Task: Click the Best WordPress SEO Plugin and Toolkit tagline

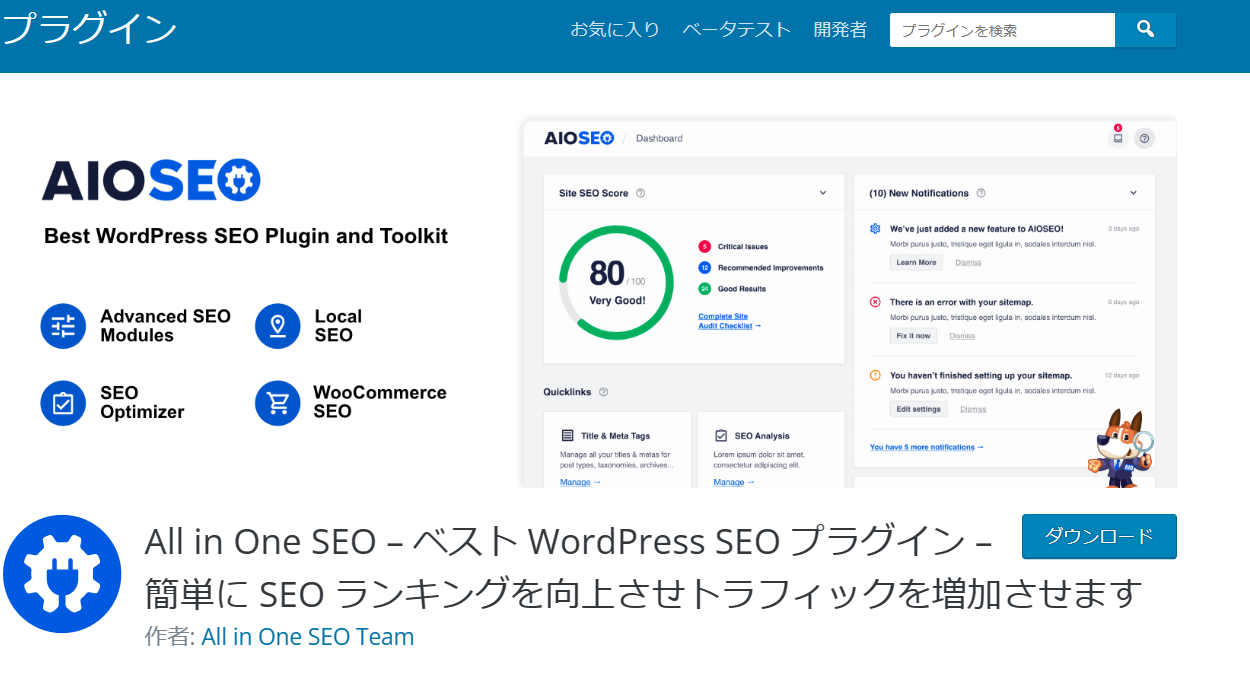Action: click(246, 237)
